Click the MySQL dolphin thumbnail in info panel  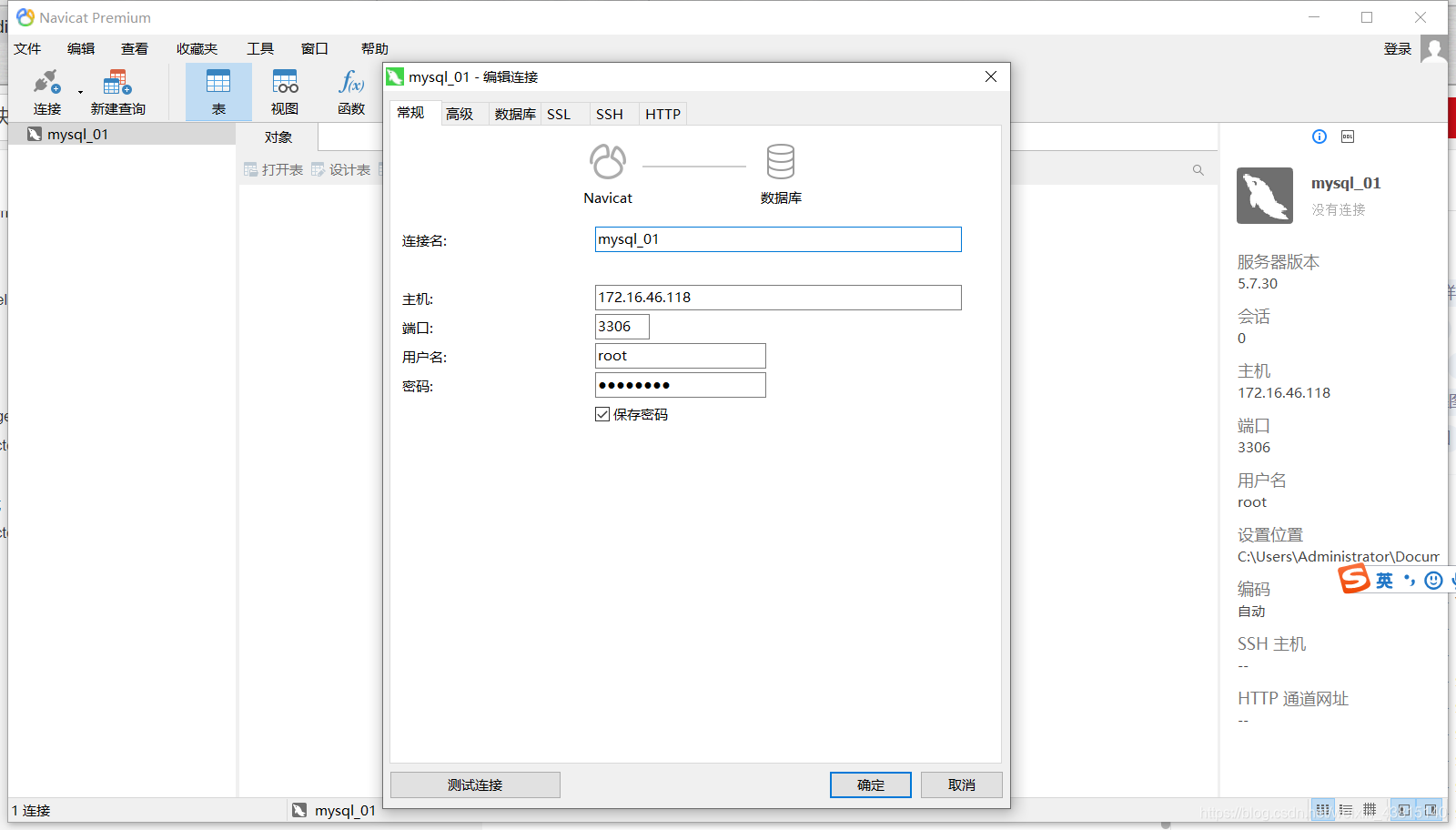[x=1265, y=196]
